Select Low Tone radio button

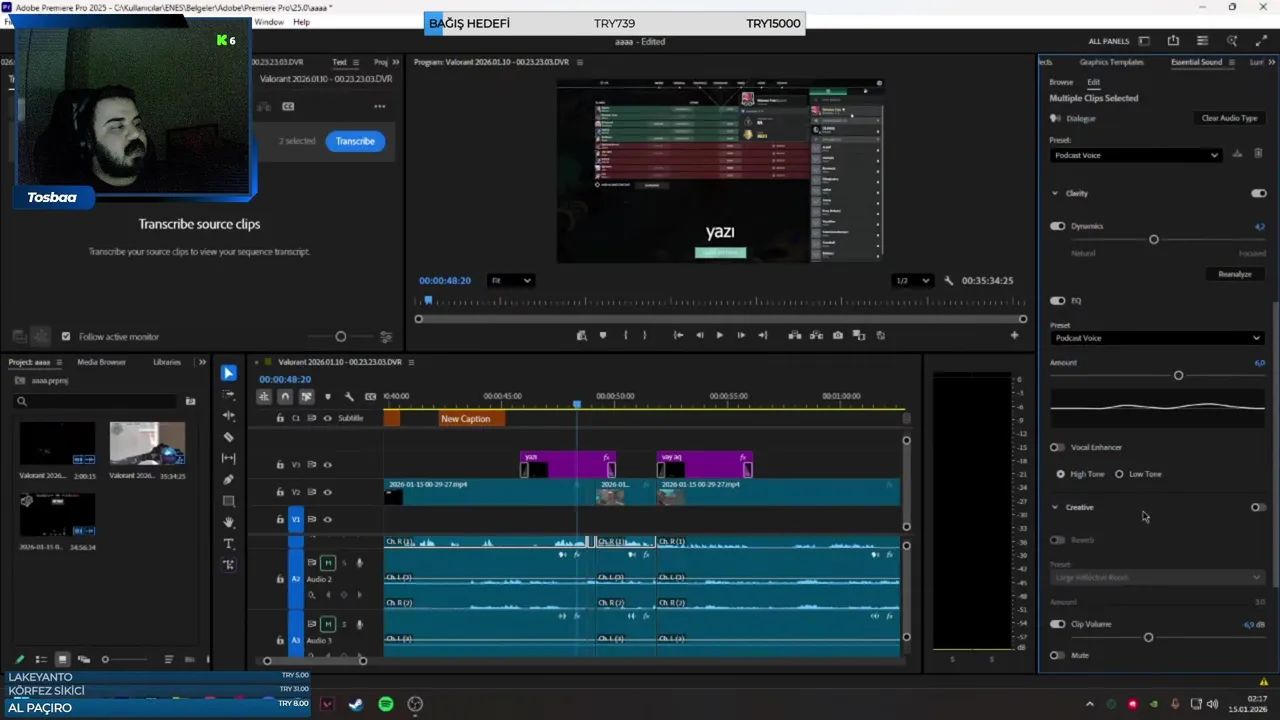(x=1119, y=474)
